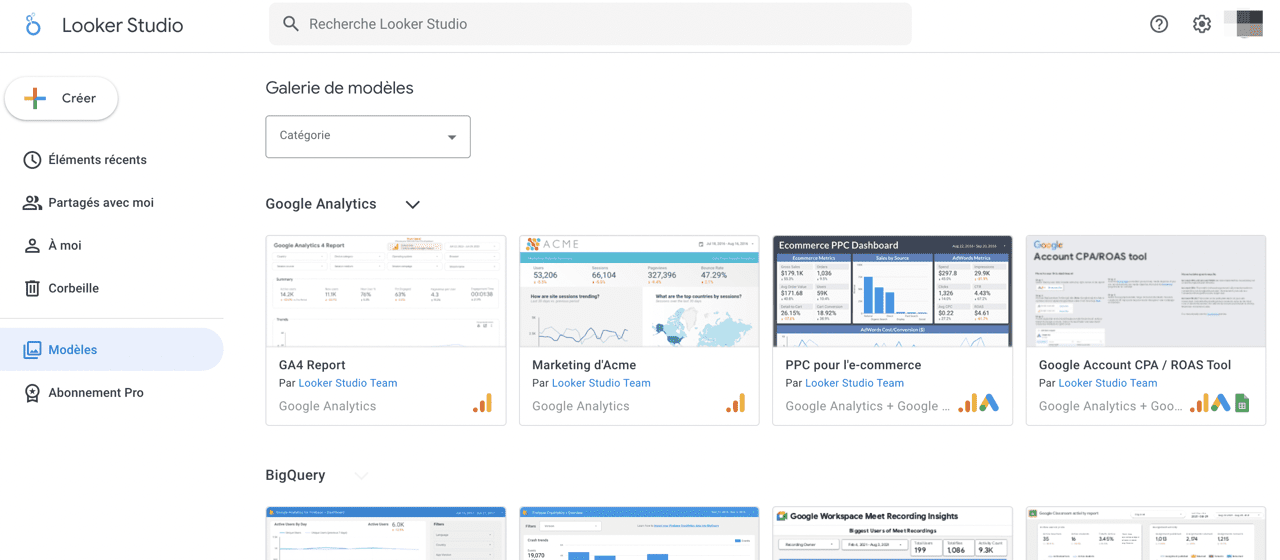Click the people icon for Partagés avec moi

32,203
